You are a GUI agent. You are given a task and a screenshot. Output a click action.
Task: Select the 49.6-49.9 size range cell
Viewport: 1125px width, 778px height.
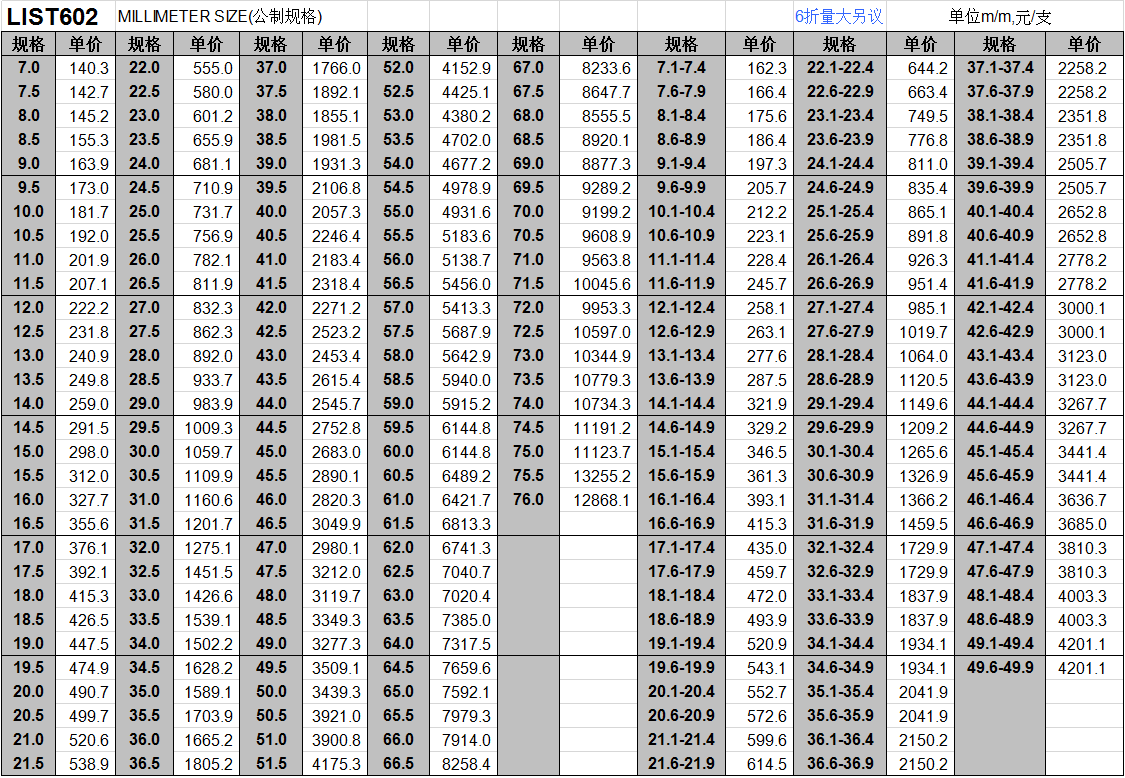tap(999, 668)
